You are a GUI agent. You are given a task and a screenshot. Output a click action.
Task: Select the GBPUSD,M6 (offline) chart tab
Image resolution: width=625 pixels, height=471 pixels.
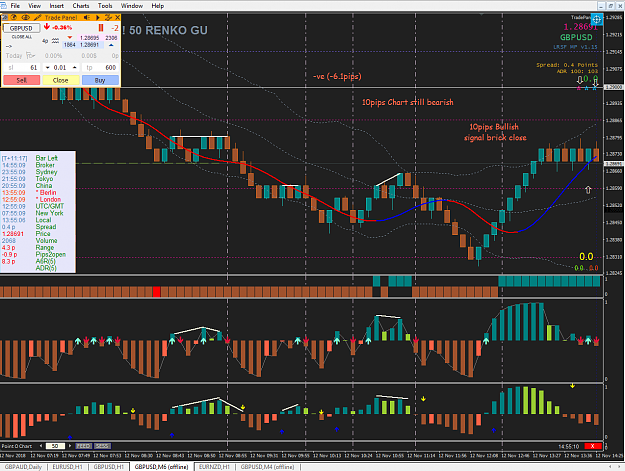click(161, 467)
